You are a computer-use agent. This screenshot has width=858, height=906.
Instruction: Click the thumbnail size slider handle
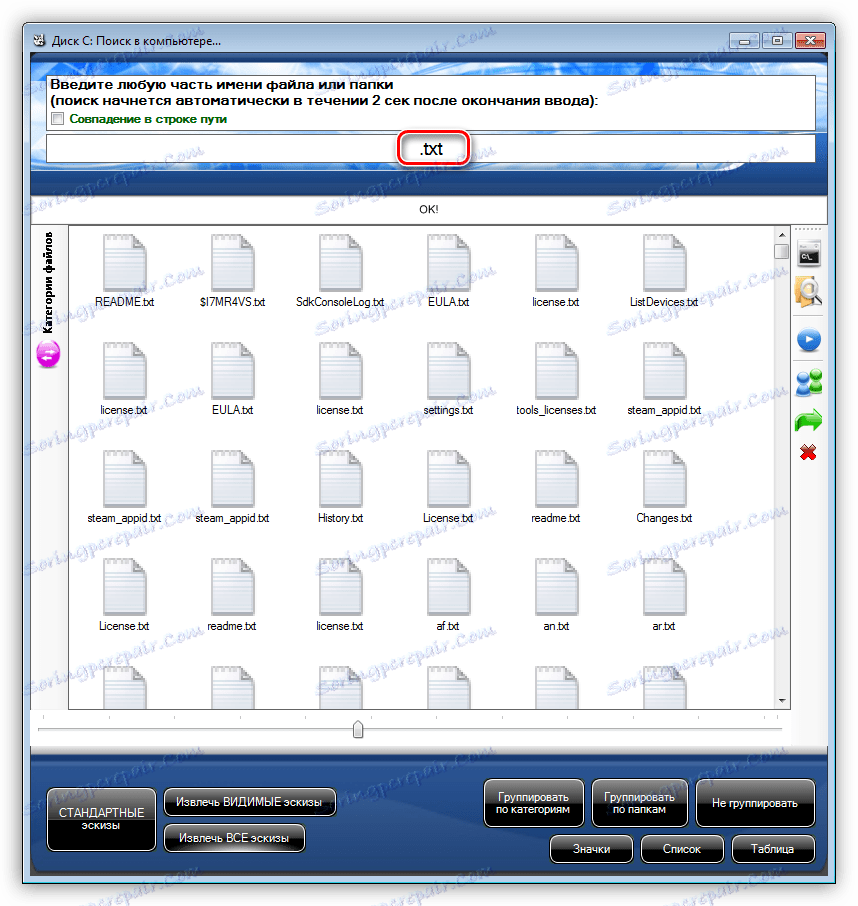pos(358,729)
